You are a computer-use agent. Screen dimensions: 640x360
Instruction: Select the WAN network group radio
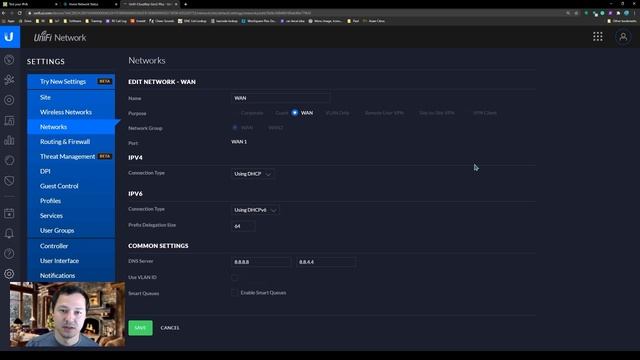235,128
